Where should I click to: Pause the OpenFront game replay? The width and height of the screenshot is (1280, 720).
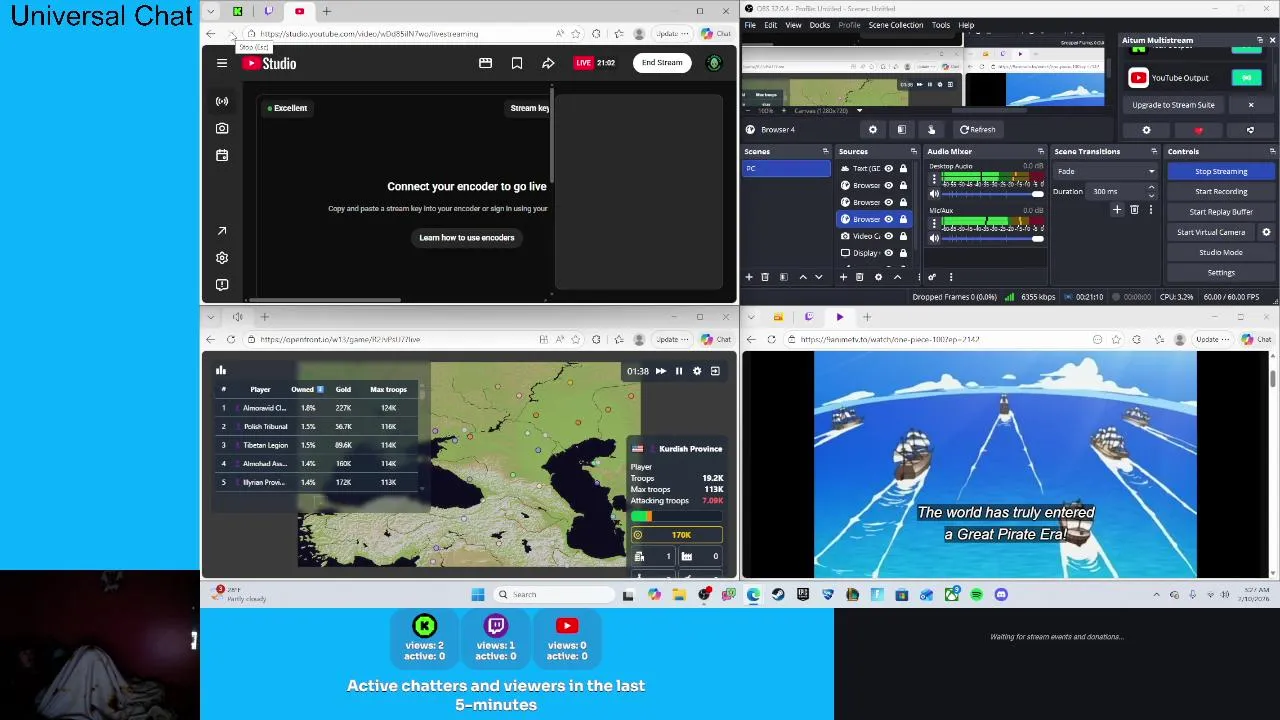coord(679,371)
